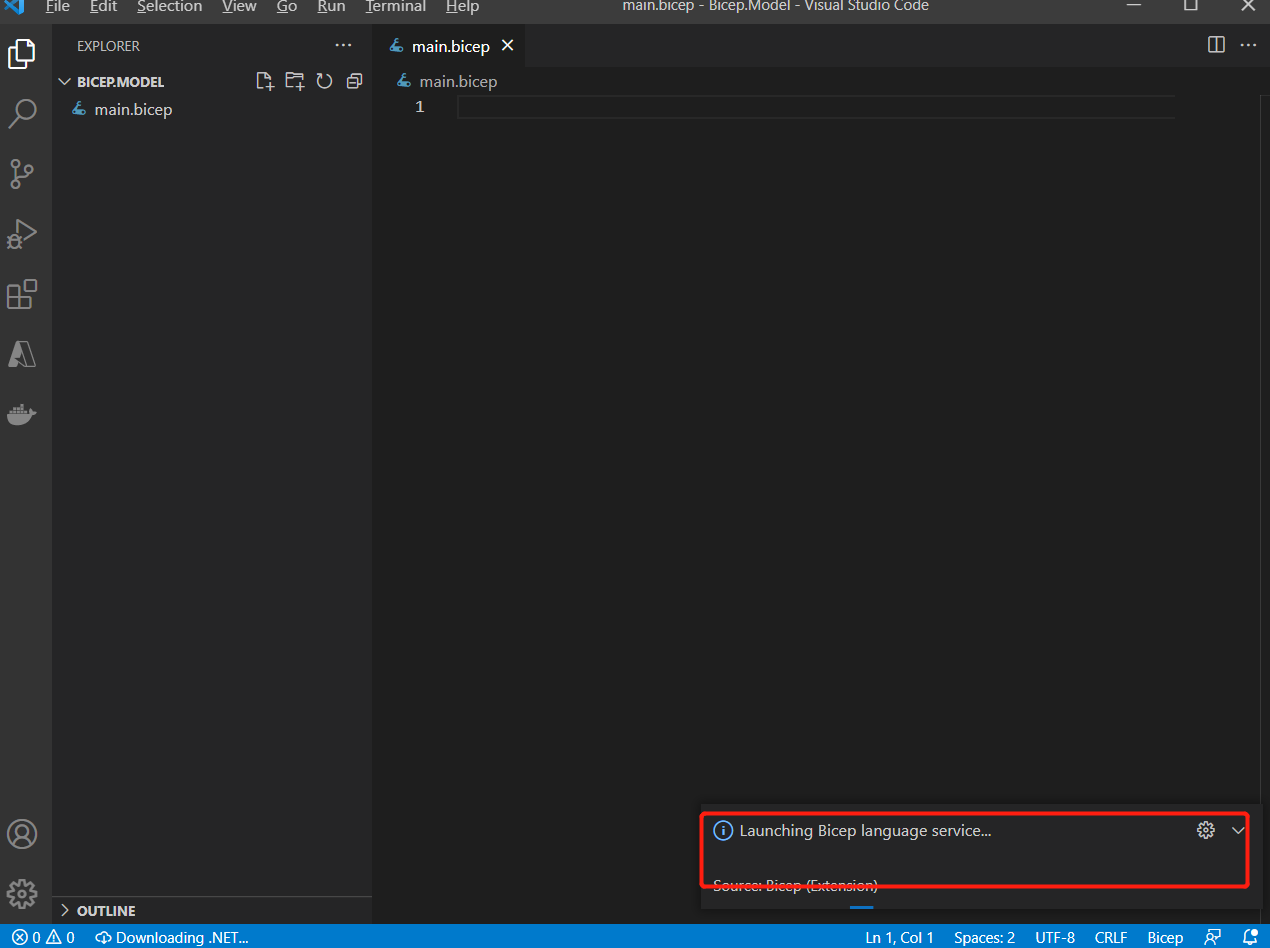The height and width of the screenshot is (948, 1270).
Task: Collapse all folders in Explorer
Action: [x=354, y=82]
